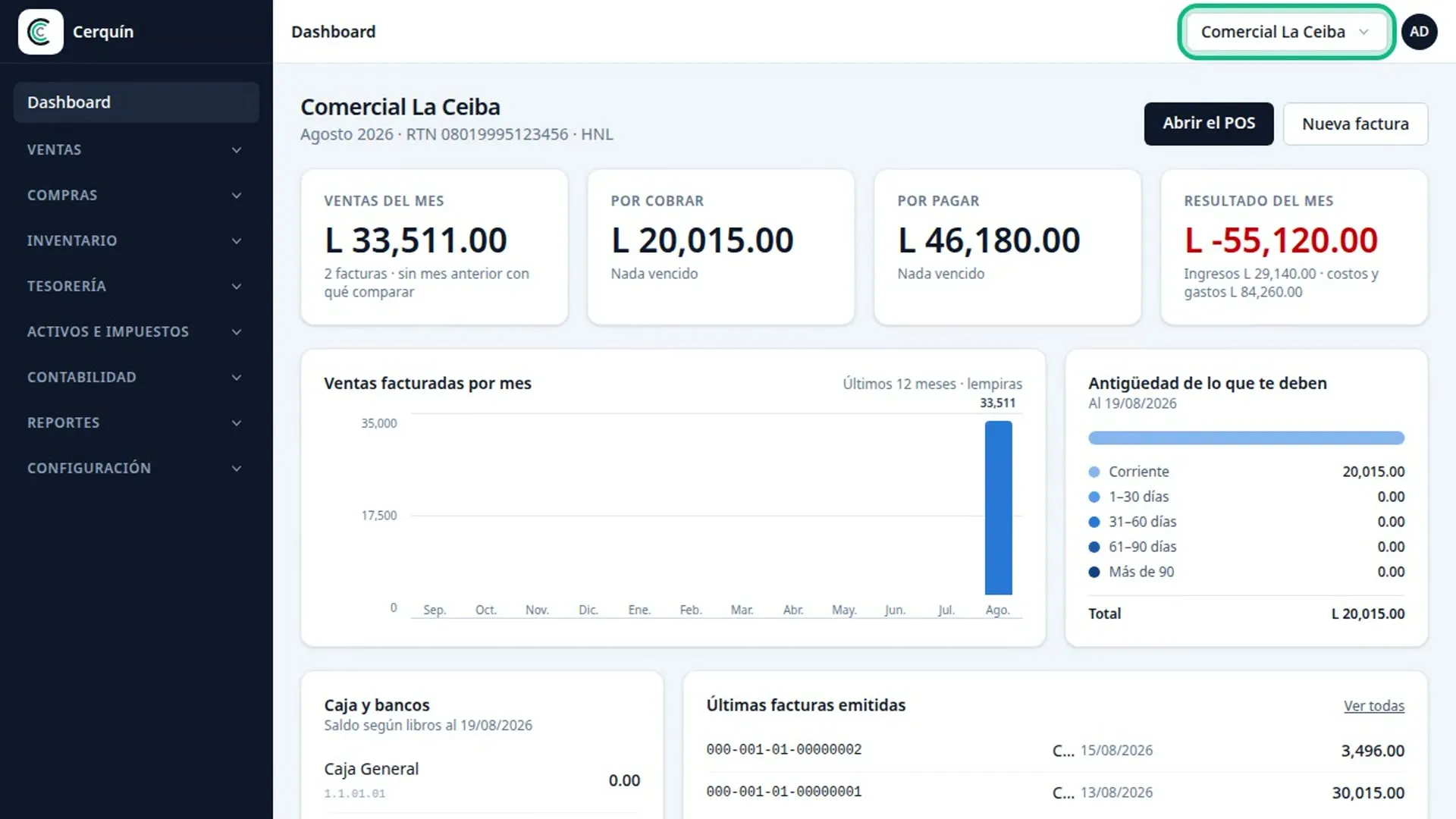
Task: Click the Más de 90 legend dot
Action: (1094, 572)
